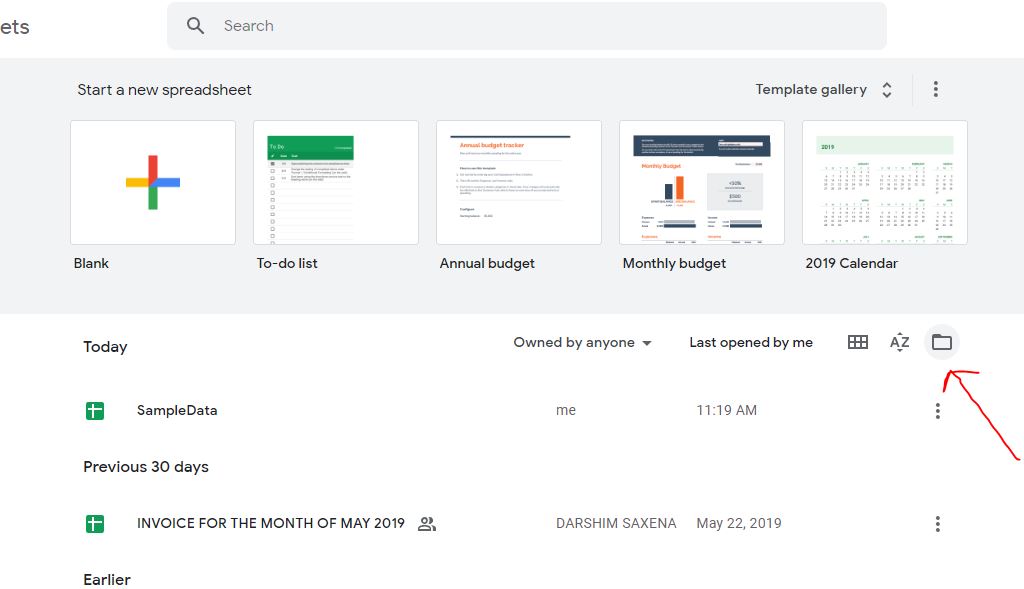Start a To-do list from the template
Image resolution: width=1024 pixels, height=589 pixels.
pos(335,182)
